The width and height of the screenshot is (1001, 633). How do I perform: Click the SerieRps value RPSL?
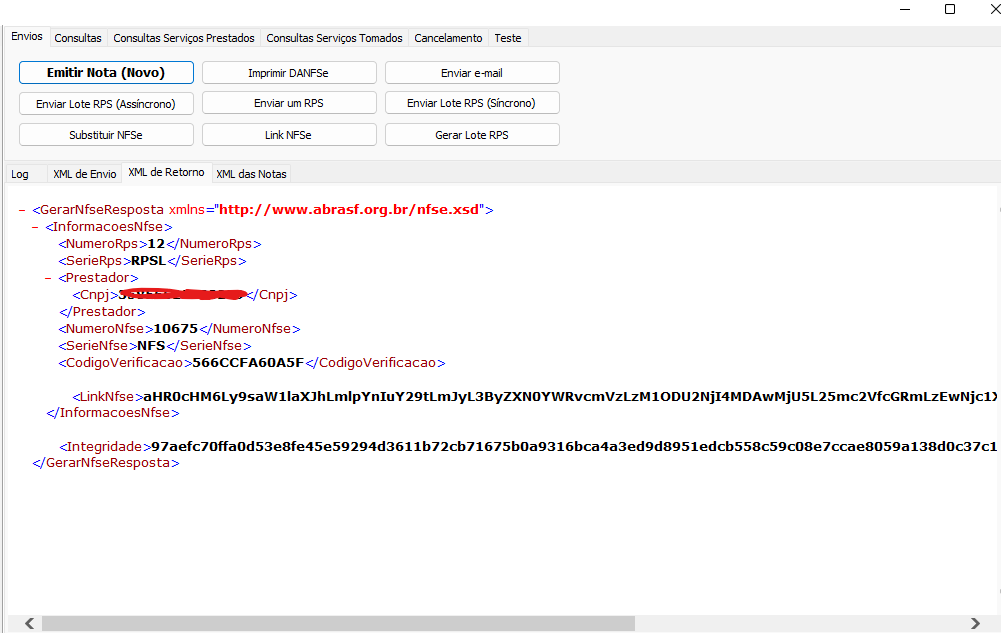(149, 261)
